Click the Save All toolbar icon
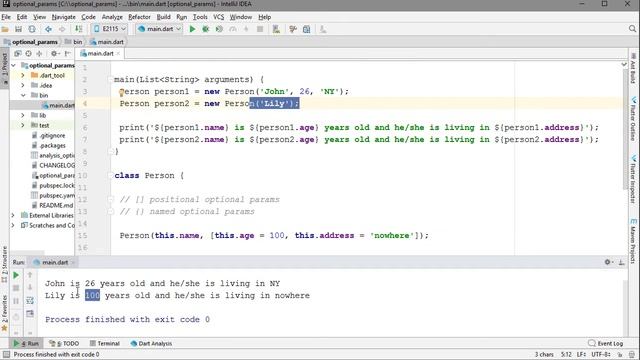This screenshot has height=360, width=640. coord(18,29)
